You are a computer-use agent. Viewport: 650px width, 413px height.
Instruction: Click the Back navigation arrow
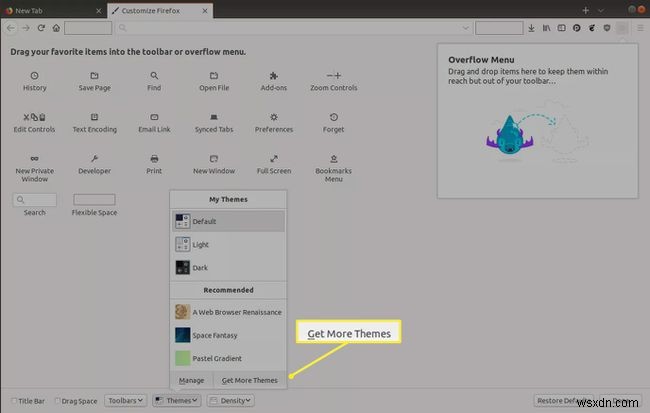[11, 28]
